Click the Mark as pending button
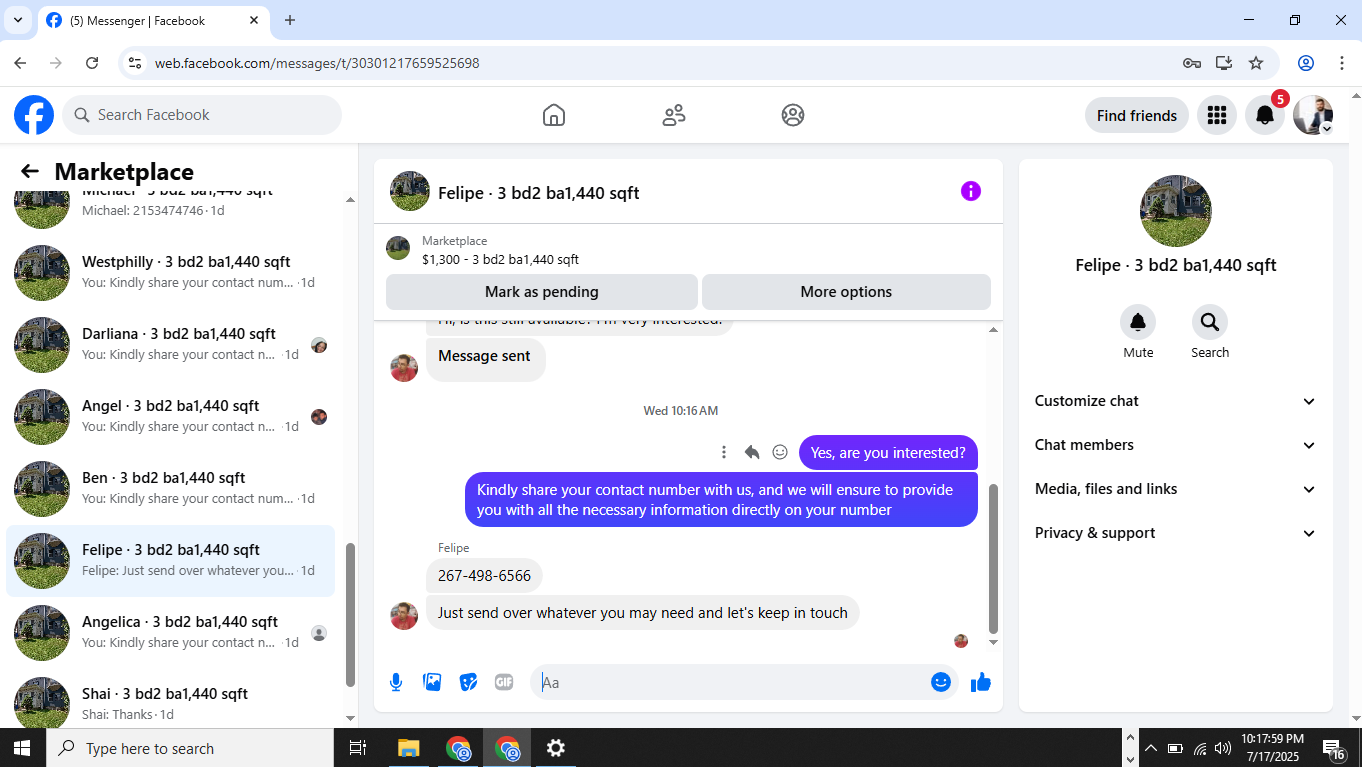 [542, 292]
